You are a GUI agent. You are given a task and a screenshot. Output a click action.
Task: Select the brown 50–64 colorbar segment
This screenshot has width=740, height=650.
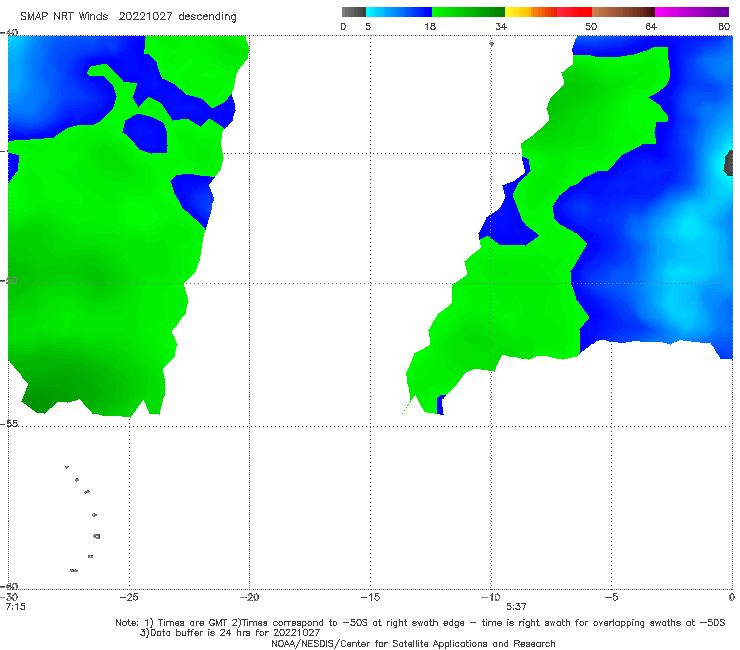(623, 12)
